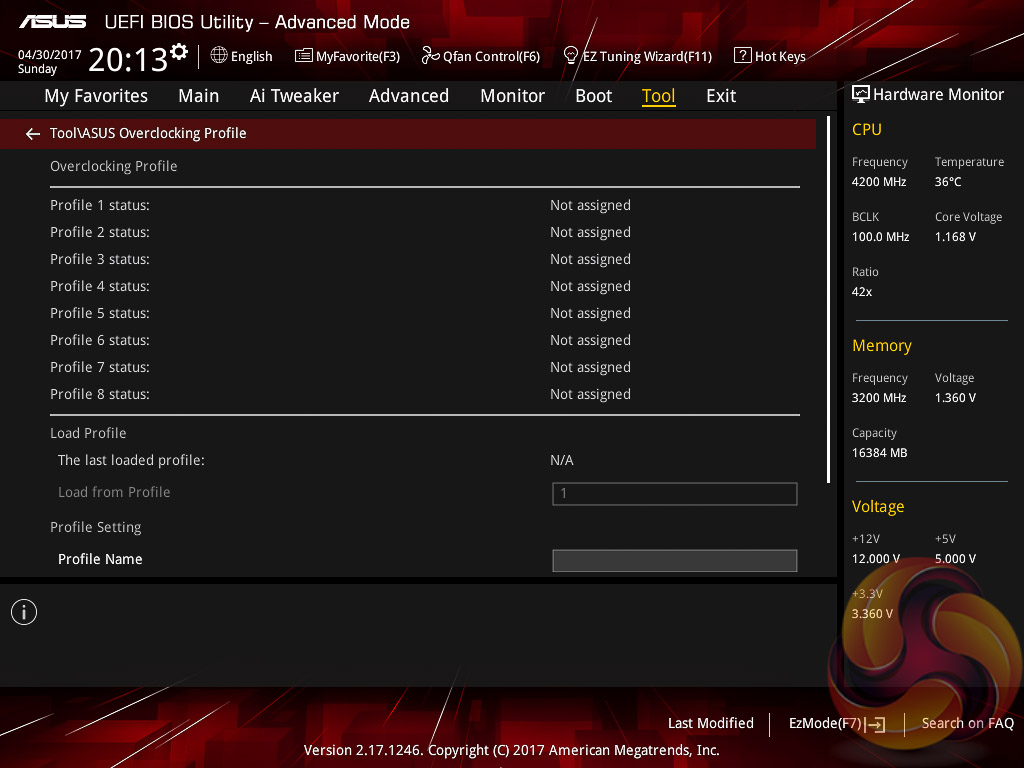Click the 04/30/2017 date text
Image resolution: width=1024 pixels, height=768 pixels.
coord(50,55)
